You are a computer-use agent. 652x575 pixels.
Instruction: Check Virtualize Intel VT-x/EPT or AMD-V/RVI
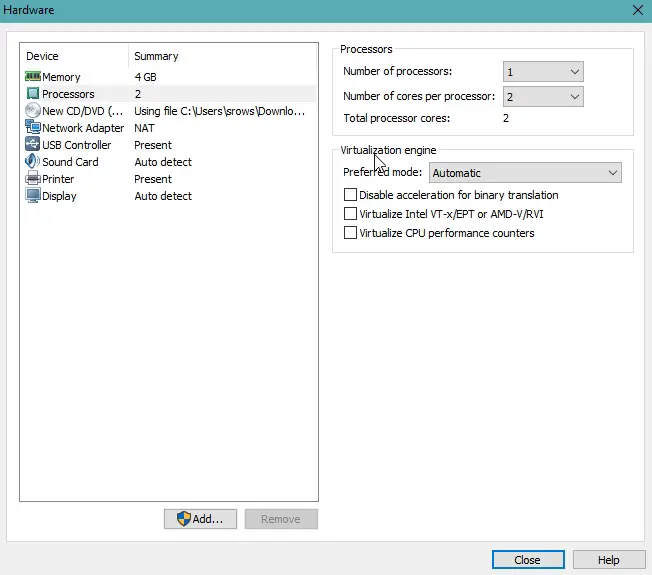coord(350,214)
